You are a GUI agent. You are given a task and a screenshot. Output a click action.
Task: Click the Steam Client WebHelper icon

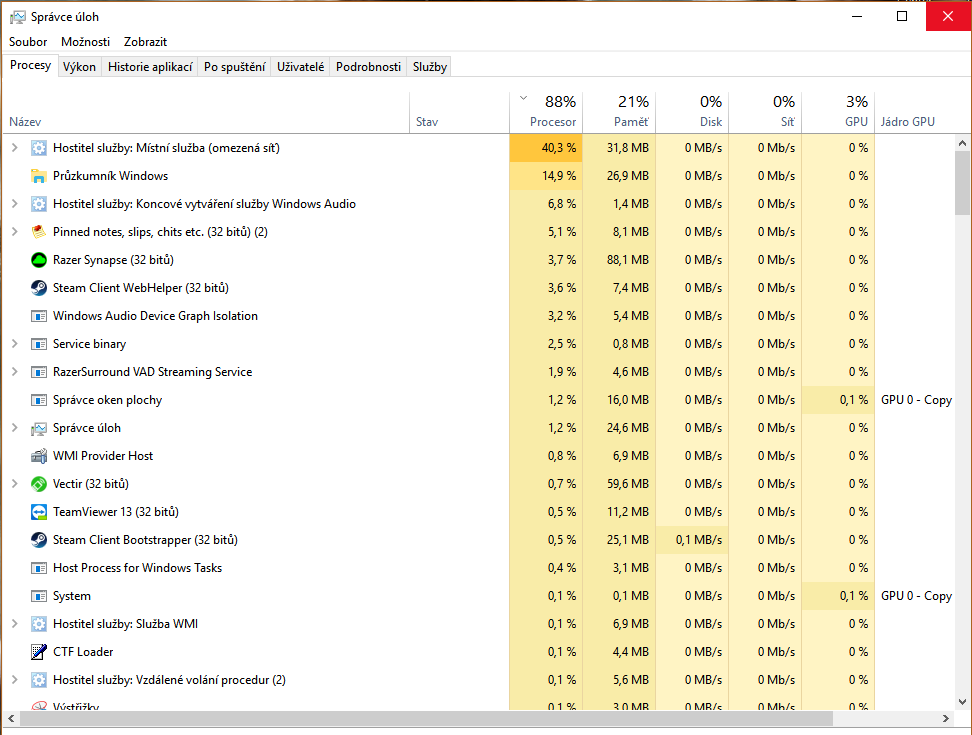(39, 288)
